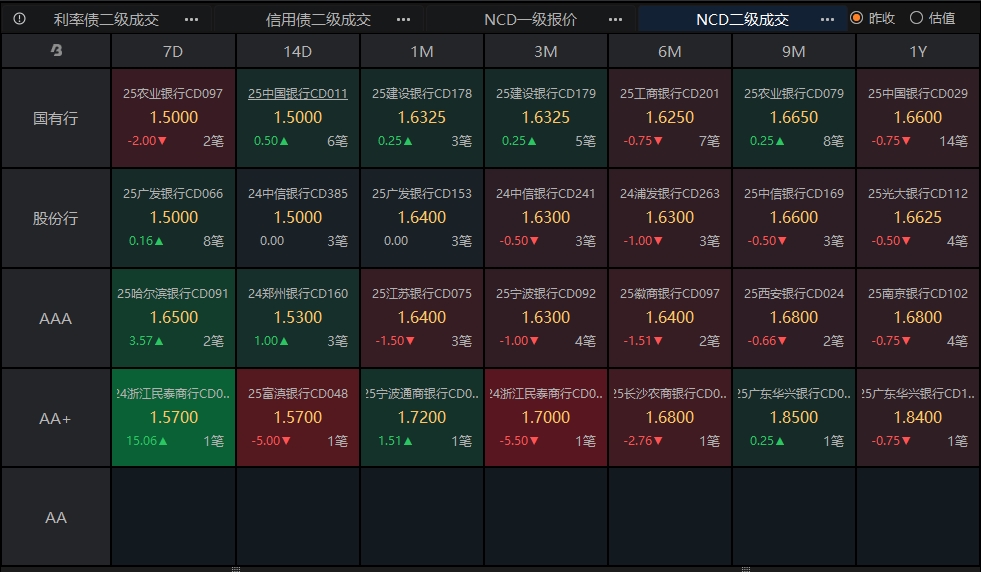Image resolution: width=981 pixels, height=572 pixels.
Task: Click the 1Y column header
Action: point(918,51)
